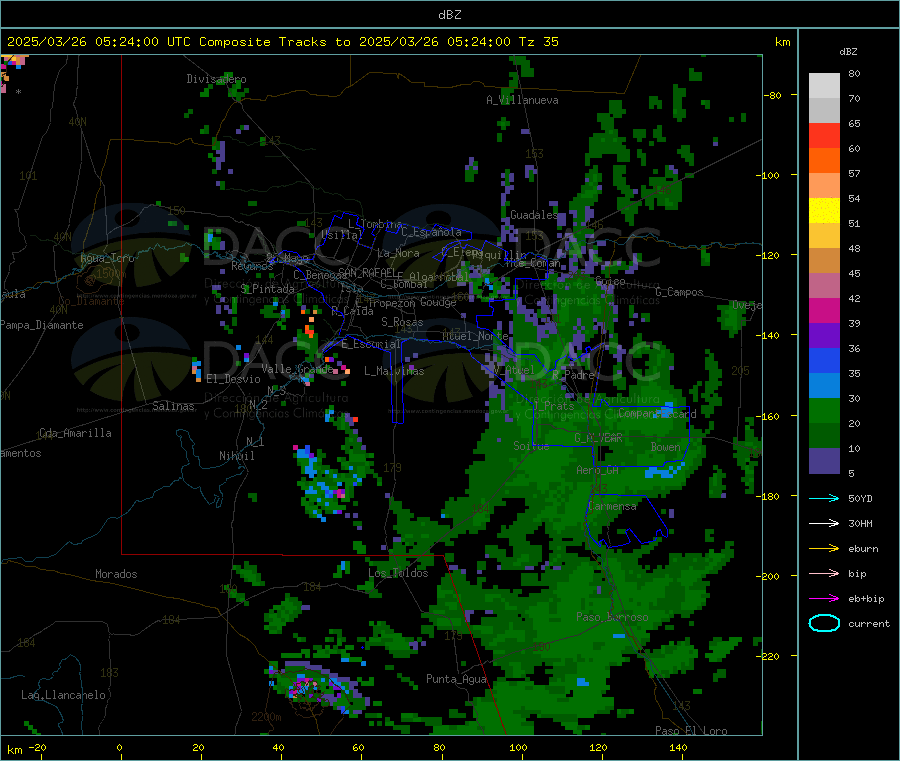The width and height of the screenshot is (900, 761).
Task: Click the Bowen map label
Action: click(x=665, y=446)
